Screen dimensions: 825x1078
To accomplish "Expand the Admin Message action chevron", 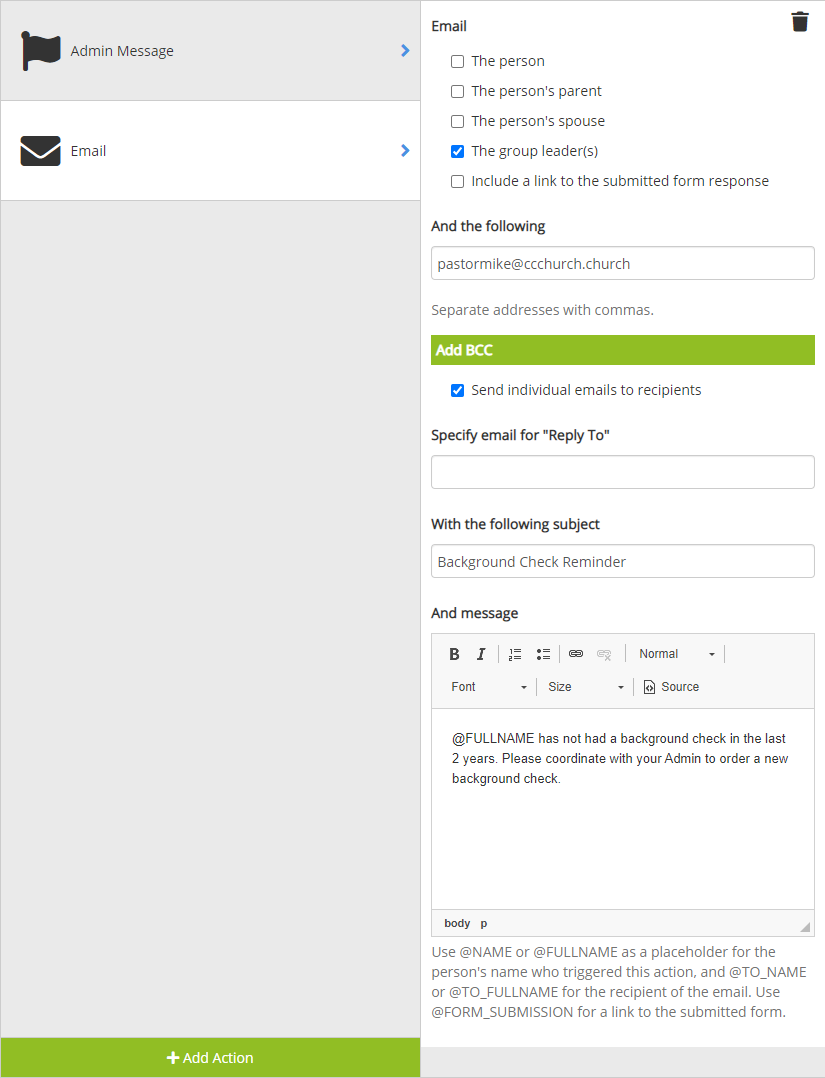I will pos(405,50).
